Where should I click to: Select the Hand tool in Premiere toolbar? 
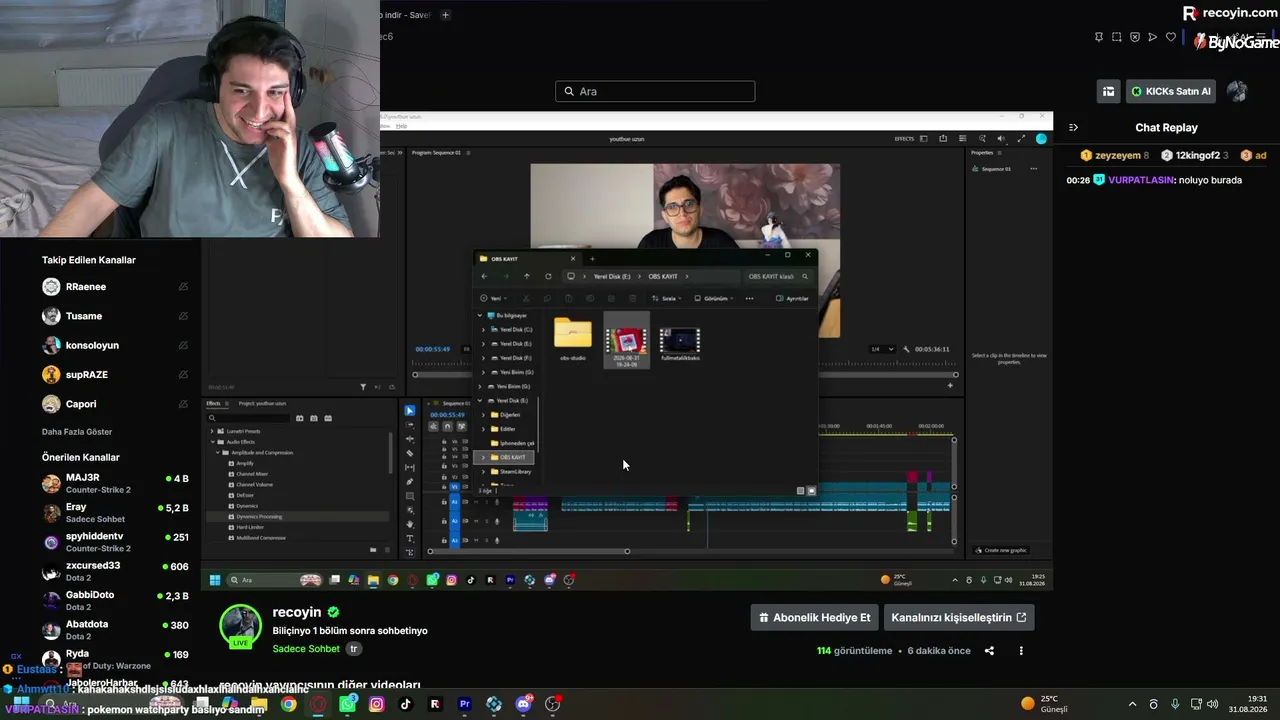409,524
